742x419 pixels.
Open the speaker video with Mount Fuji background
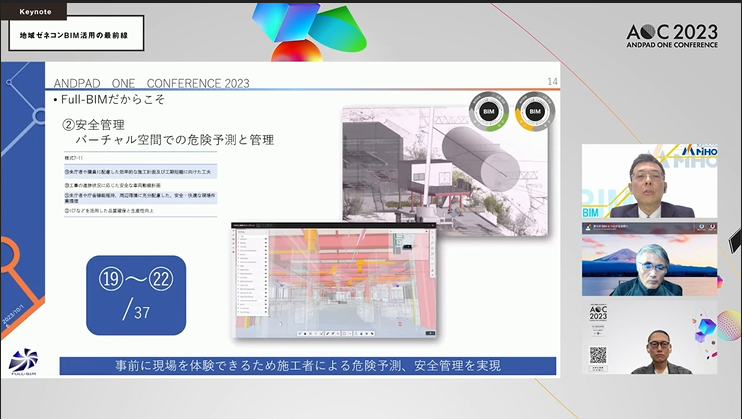coord(649,259)
